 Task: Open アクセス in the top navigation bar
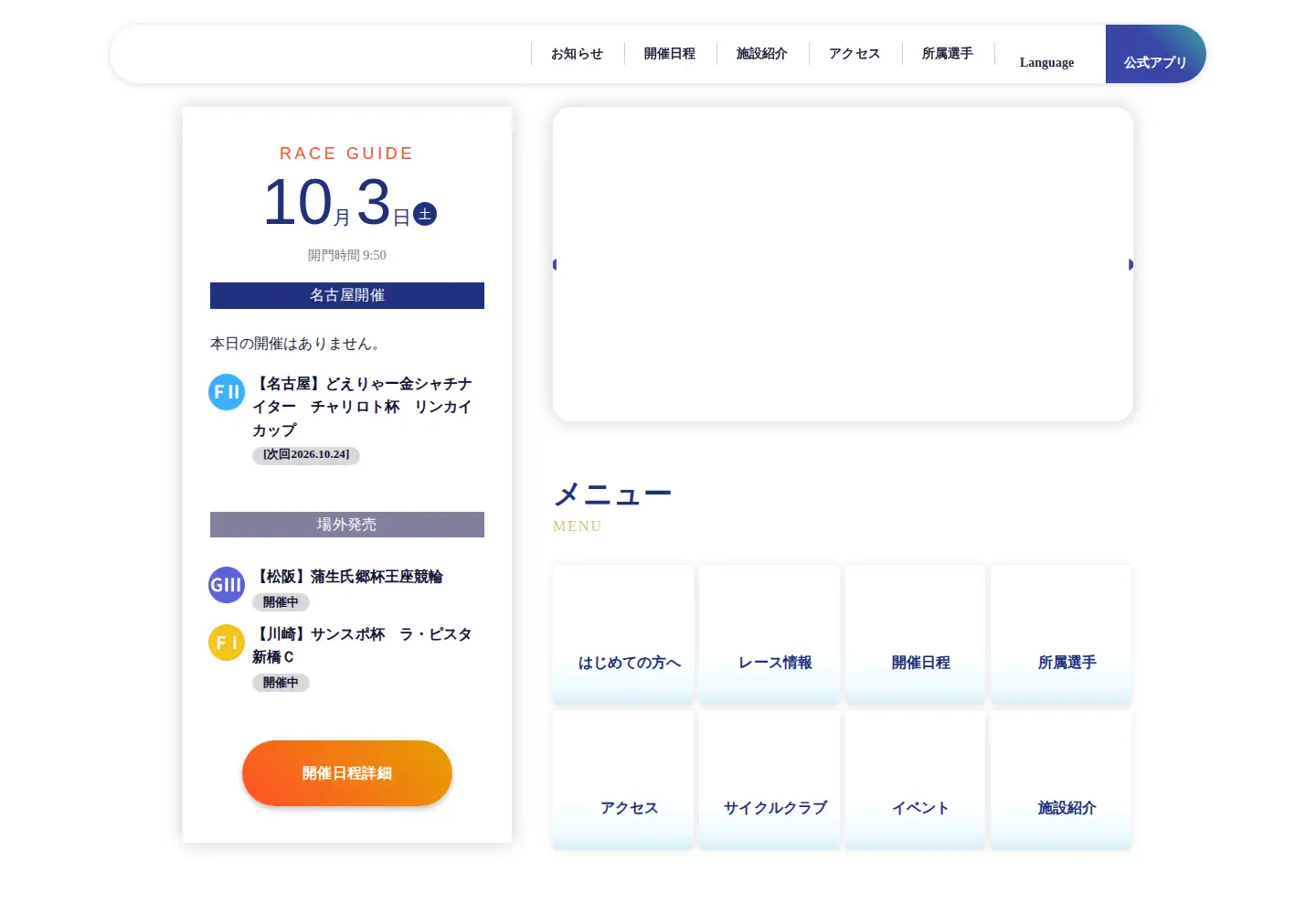coord(854,54)
